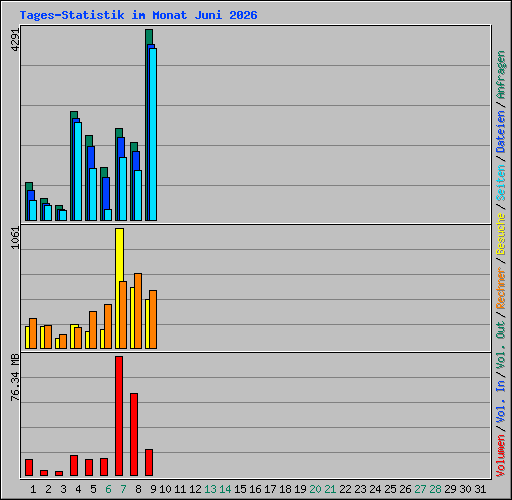Click the Rechner legend label
The image size is (512, 500).
(501, 288)
